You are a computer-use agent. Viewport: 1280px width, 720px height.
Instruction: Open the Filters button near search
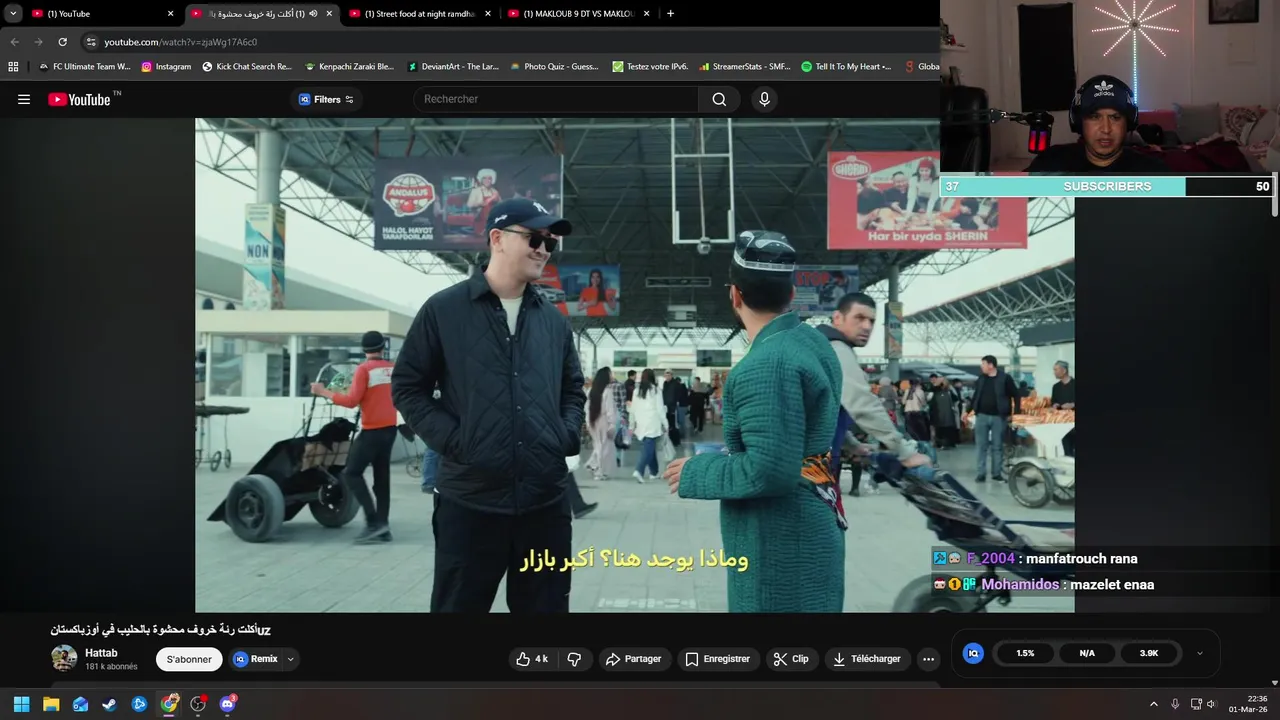326,99
